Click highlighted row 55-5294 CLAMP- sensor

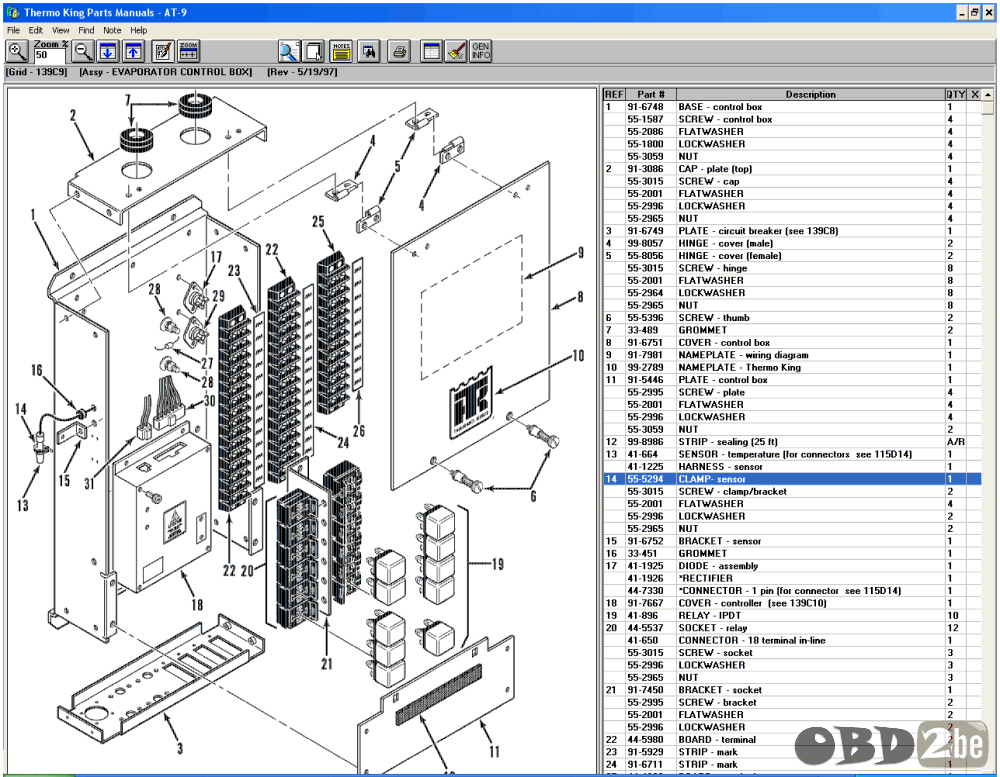click(792, 479)
